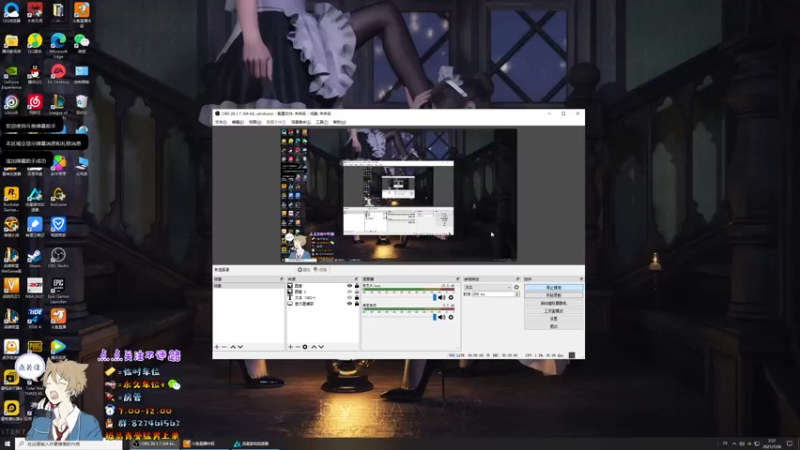Screen dimensions: 800x450
Task: Open source properties gear in sources panel
Action: [x=305, y=347]
